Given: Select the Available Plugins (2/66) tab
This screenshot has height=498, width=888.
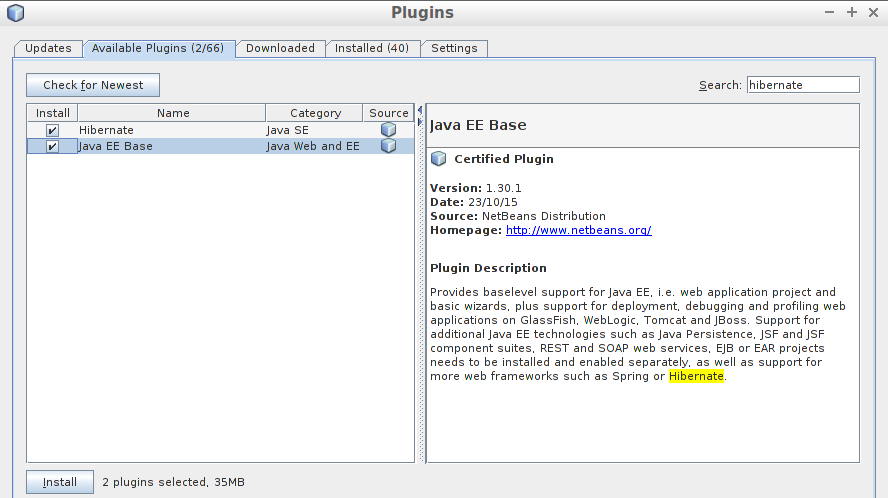Looking at the screenshot, I should tap(158, 48).
